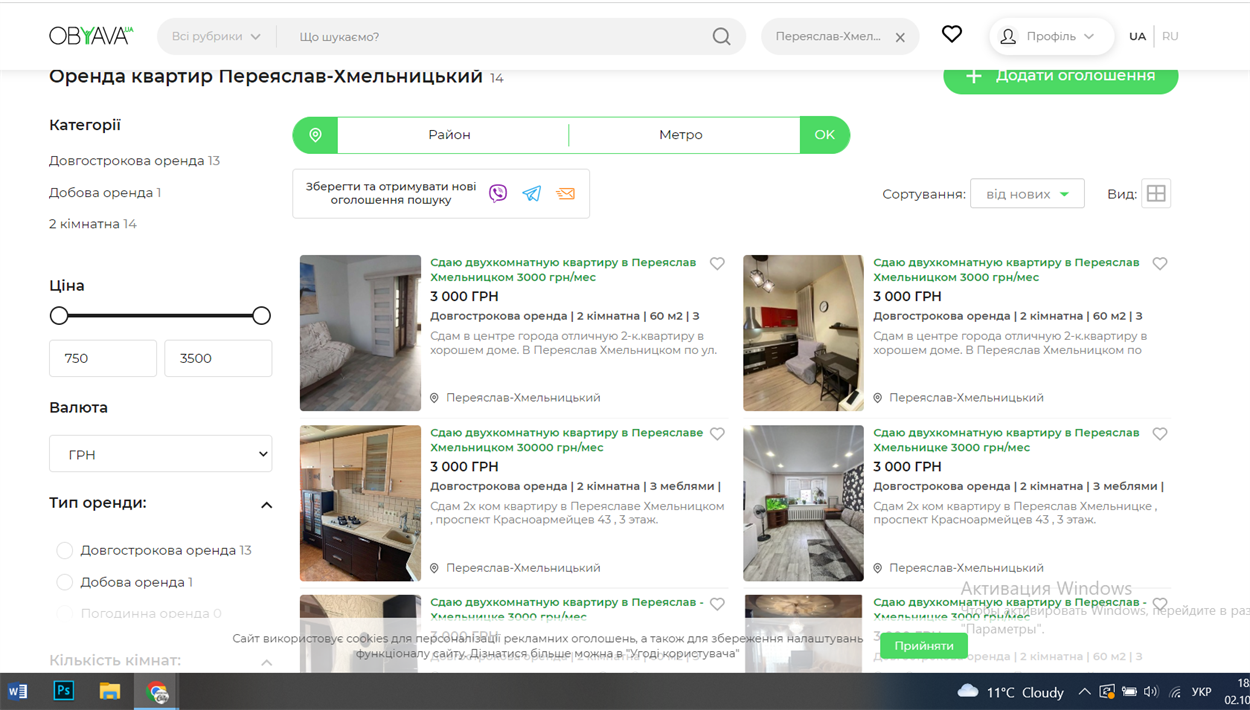Click the green location pin icon

(315, 135)
